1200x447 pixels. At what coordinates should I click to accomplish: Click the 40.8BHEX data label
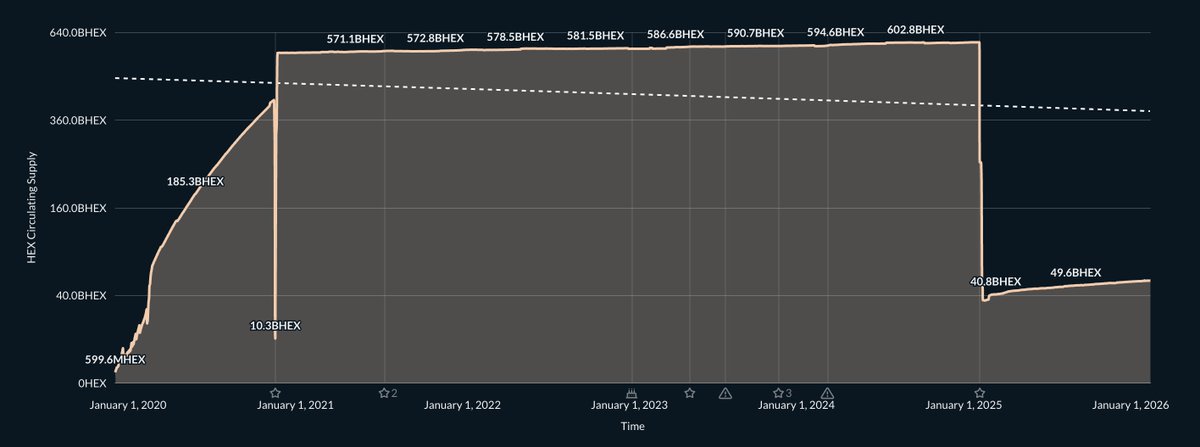[995, 282]
